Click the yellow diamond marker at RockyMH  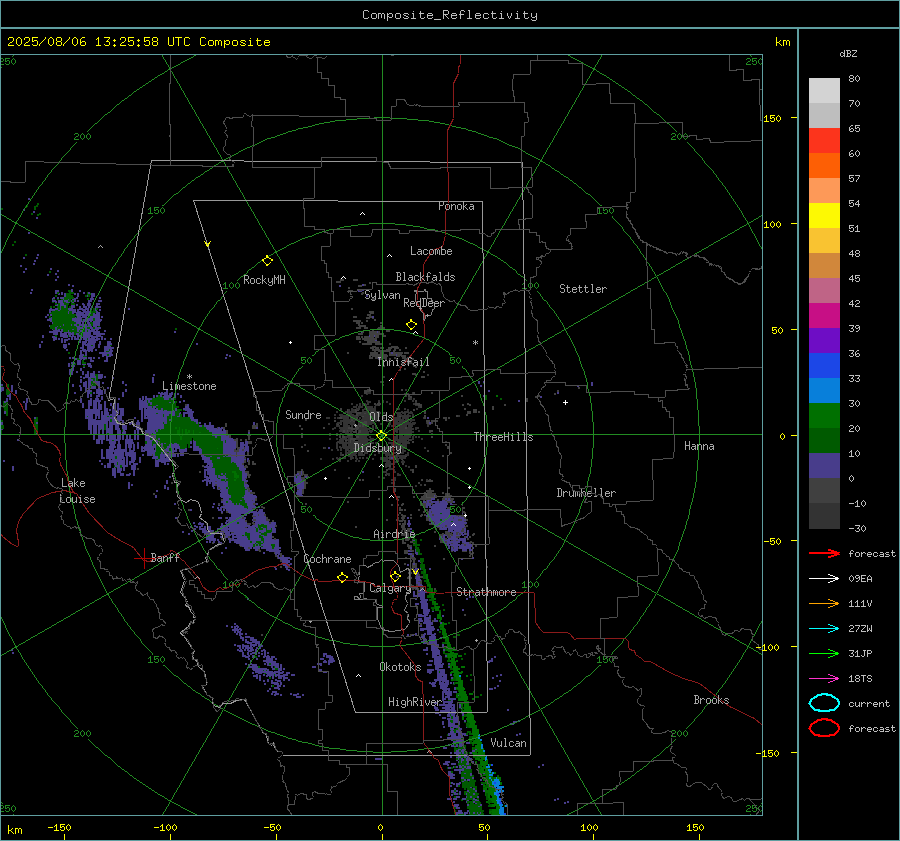tap(267, 261)
